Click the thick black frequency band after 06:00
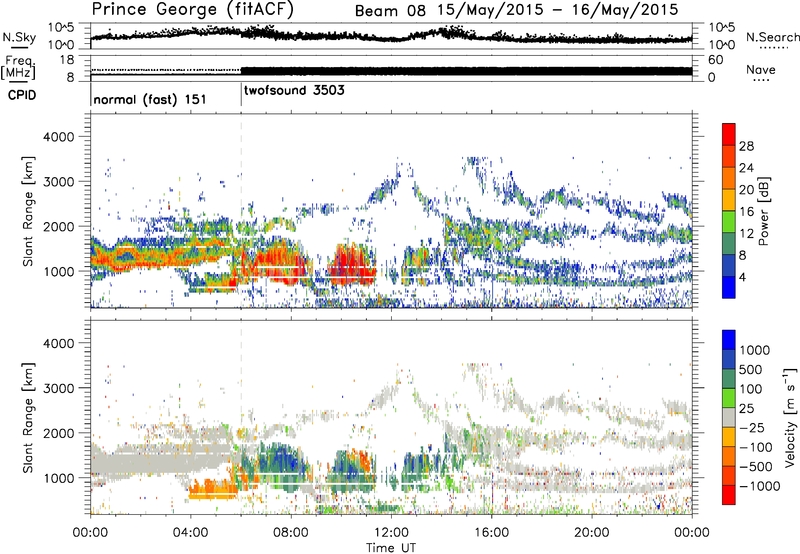Screen dimensions: 800x554 click(466, 71)
